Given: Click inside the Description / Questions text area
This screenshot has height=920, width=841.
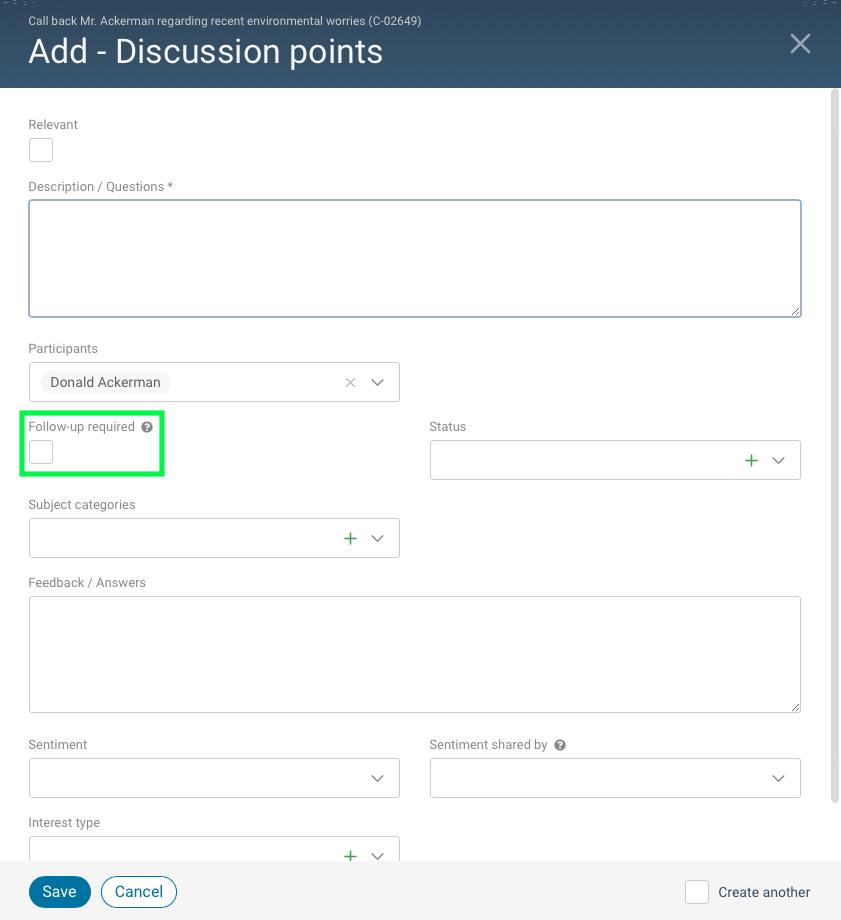Looking at the screenshot, I should pyautogui.click(x=415, y=258).
